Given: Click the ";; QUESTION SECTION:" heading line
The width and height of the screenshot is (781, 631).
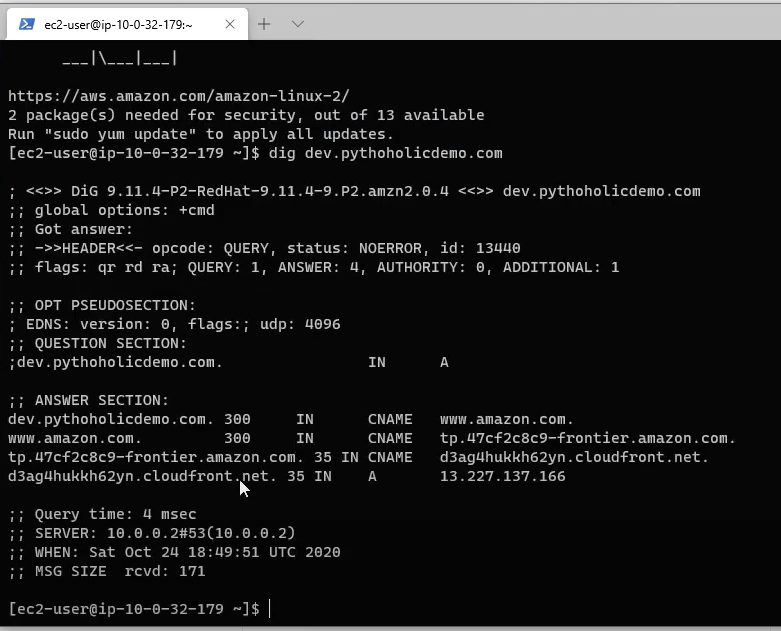Looking at the screenshot, I should coord(98,343).
